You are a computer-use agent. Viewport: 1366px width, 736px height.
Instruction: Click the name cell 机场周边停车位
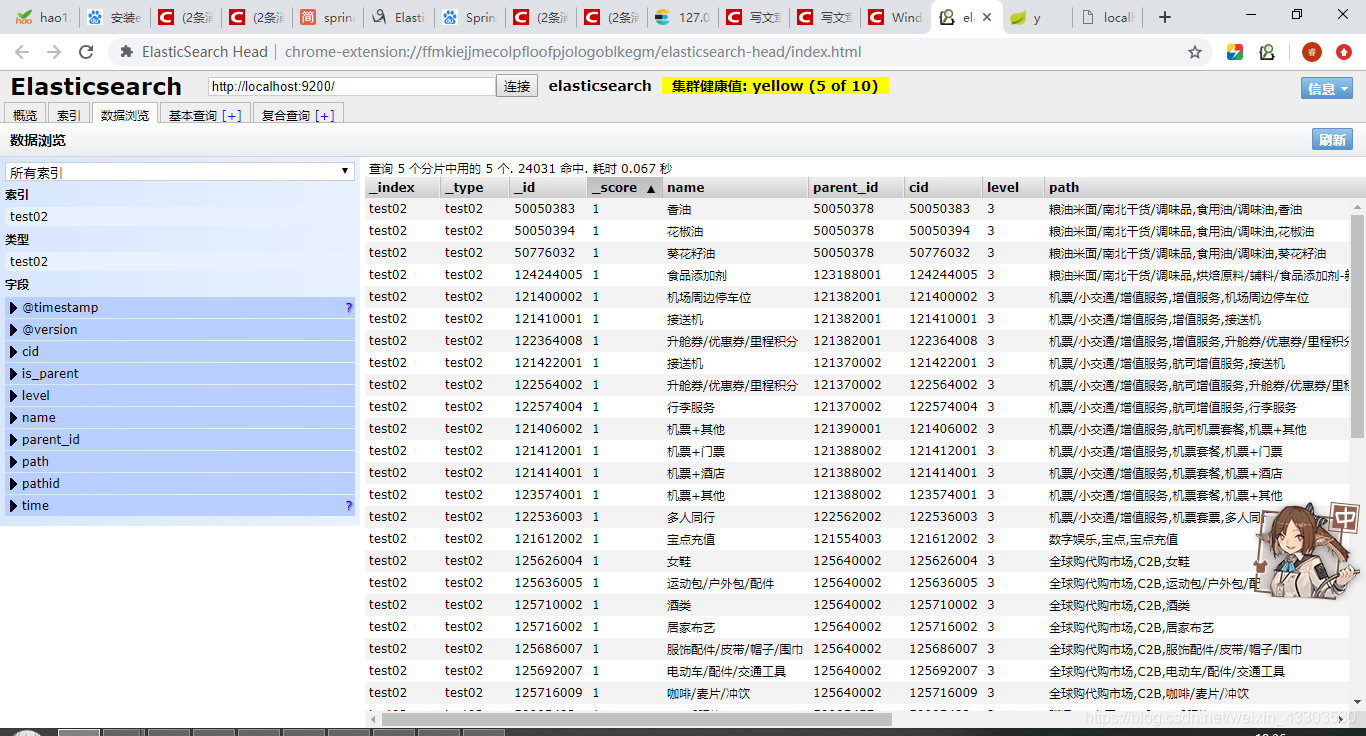tap(709, 297)
